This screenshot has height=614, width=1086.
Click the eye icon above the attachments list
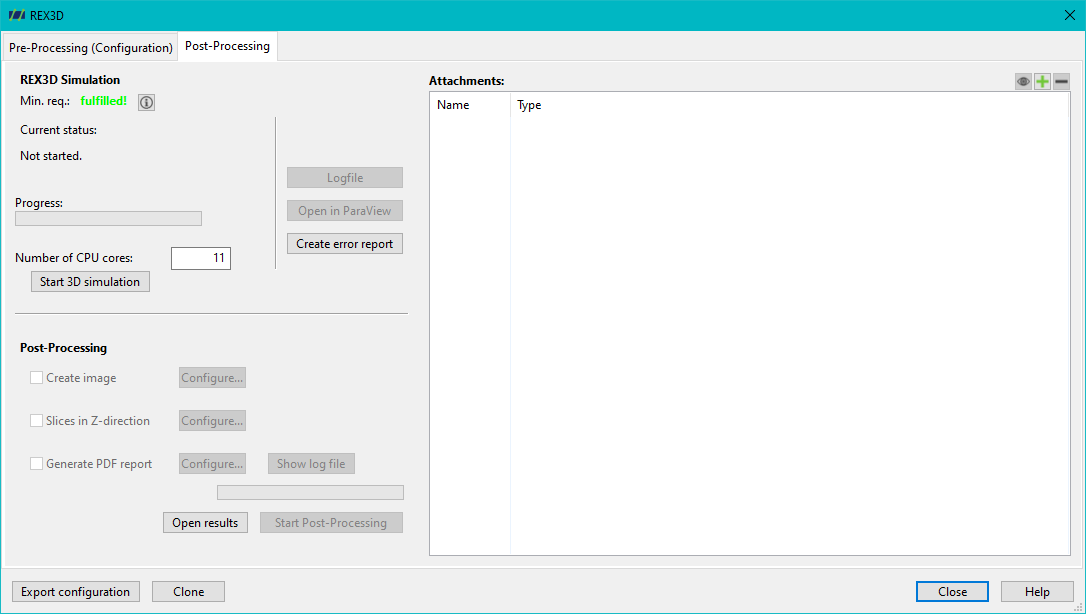click(1023, 82)
